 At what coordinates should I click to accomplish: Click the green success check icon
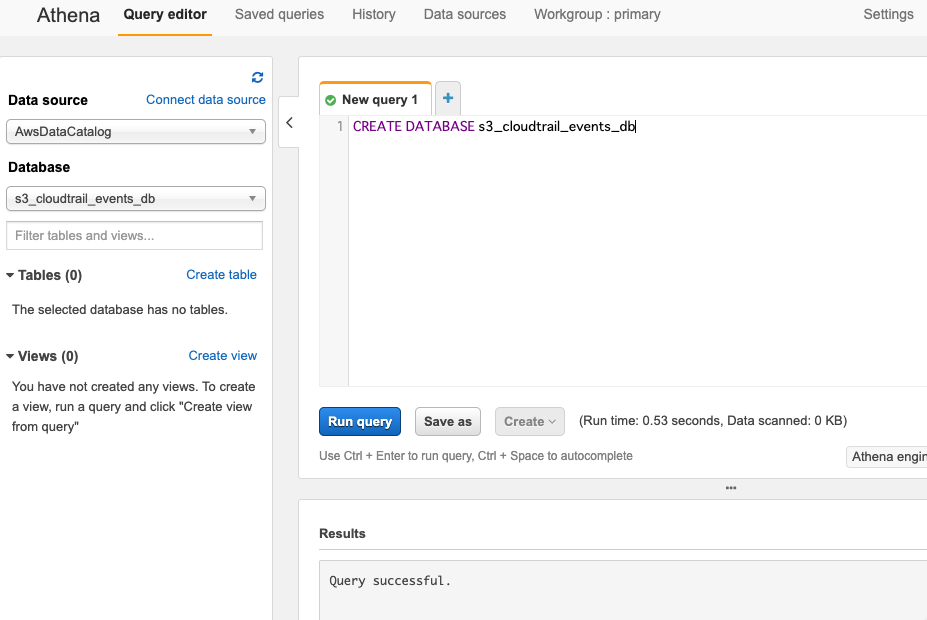[x=330, y=100]
